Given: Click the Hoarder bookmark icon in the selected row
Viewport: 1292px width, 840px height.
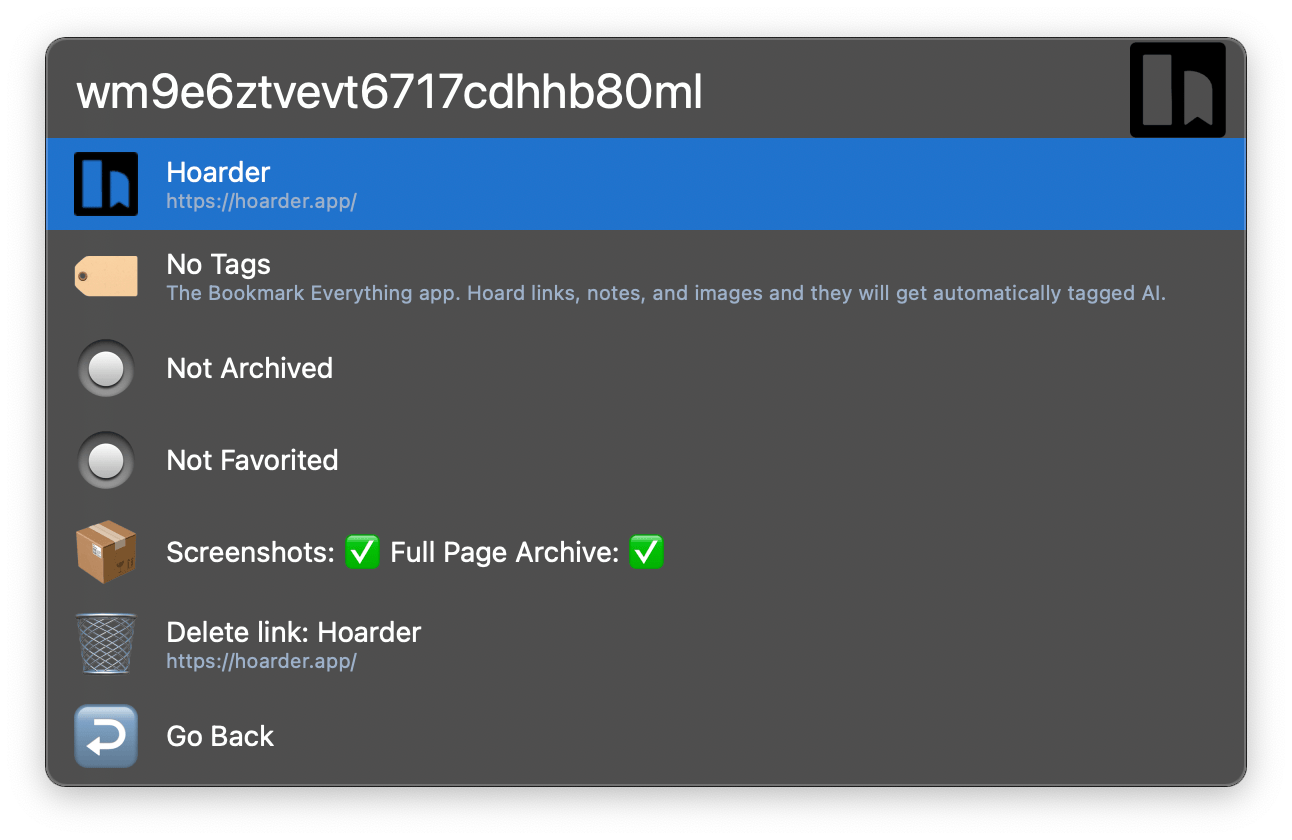Looking at the screenshot, I should pos(106,184).
